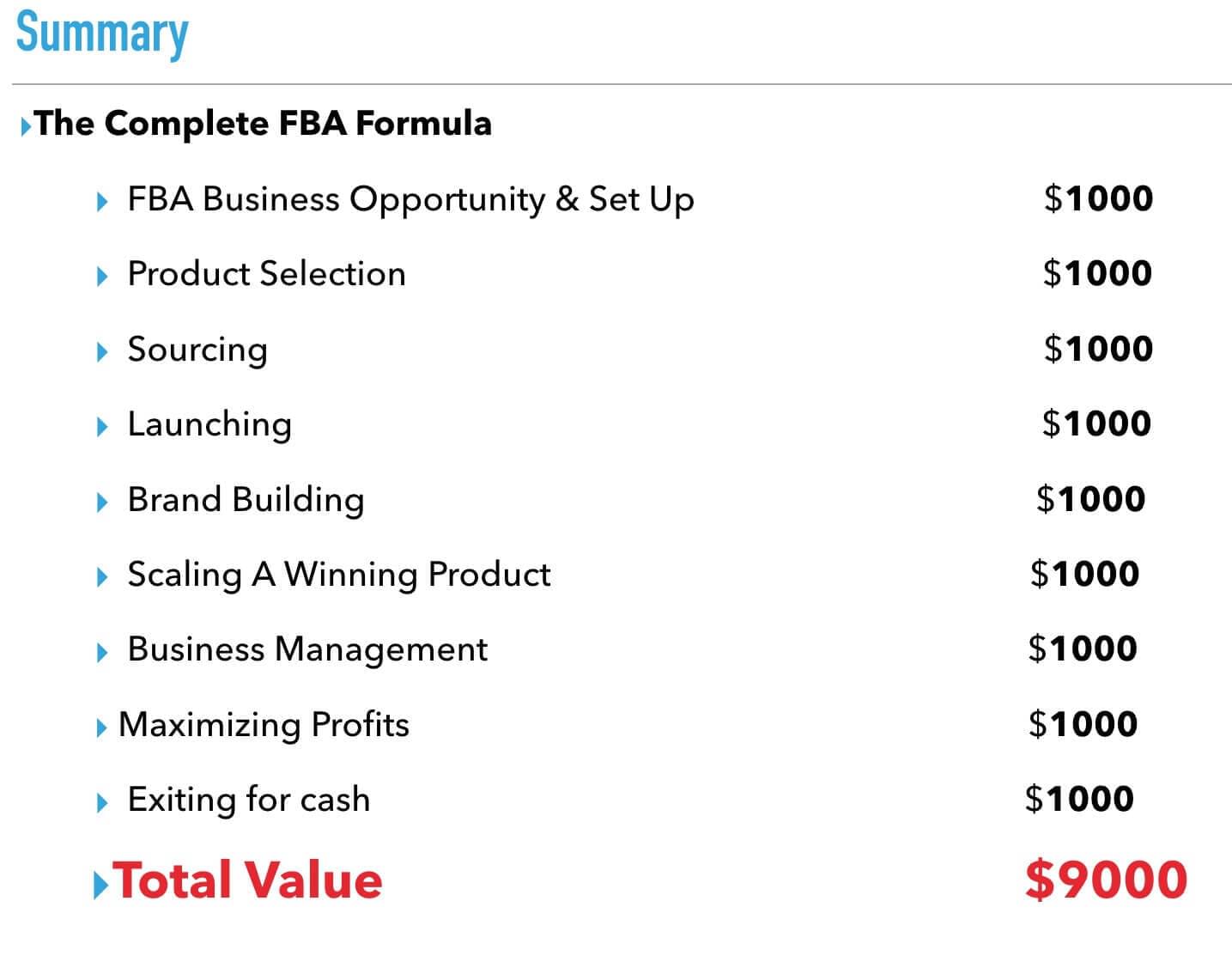Select the bullet arrow beside Business Management

pyautogui.click(x=103, y=652)
